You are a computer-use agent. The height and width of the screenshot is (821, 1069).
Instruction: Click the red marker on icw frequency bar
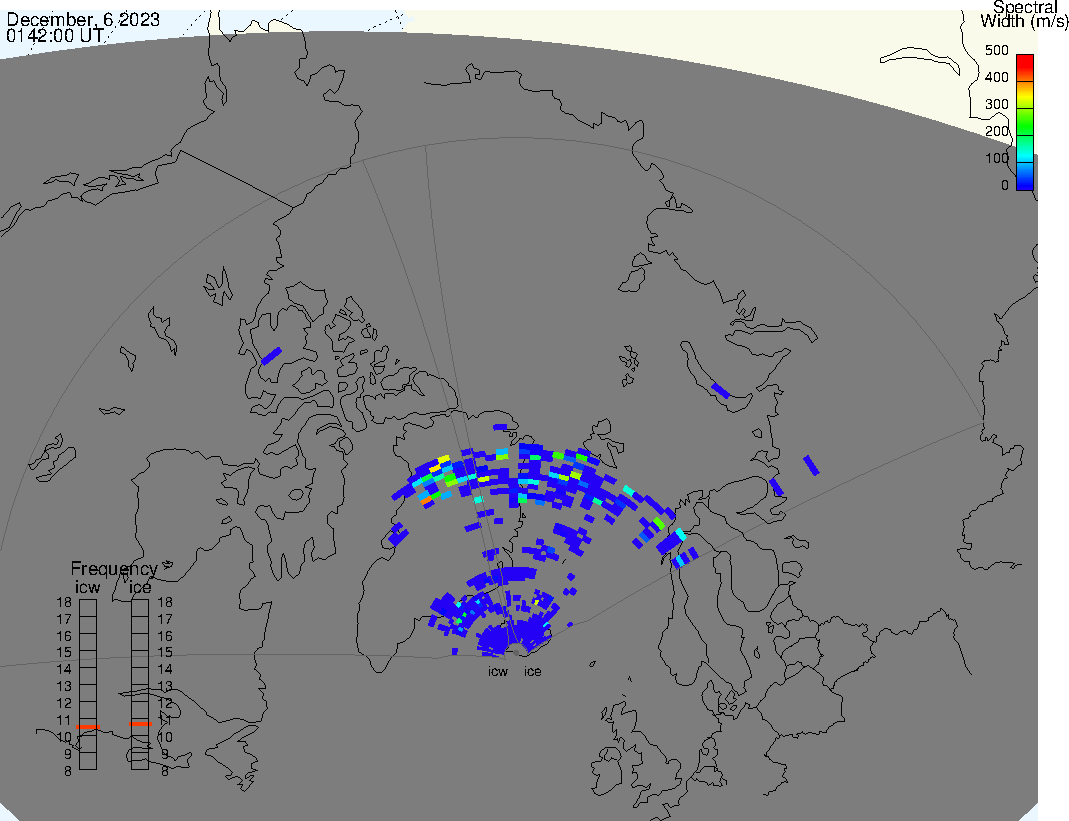click(88, 727)
